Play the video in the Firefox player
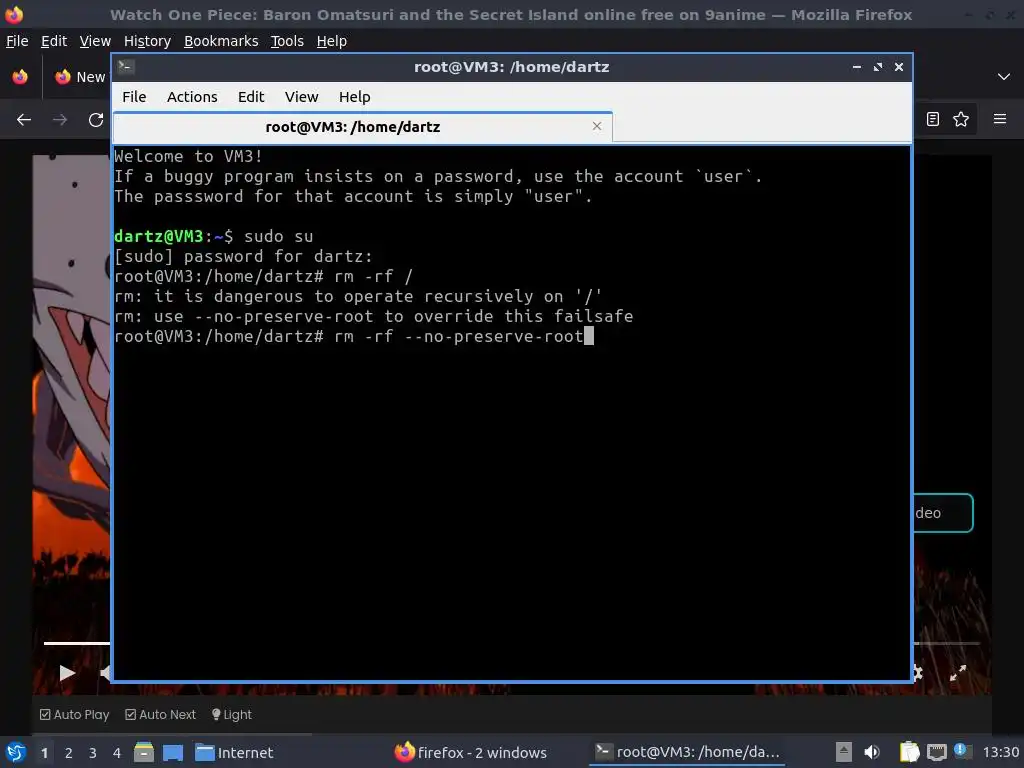The image size is (1024, 768). click(67, 673)
